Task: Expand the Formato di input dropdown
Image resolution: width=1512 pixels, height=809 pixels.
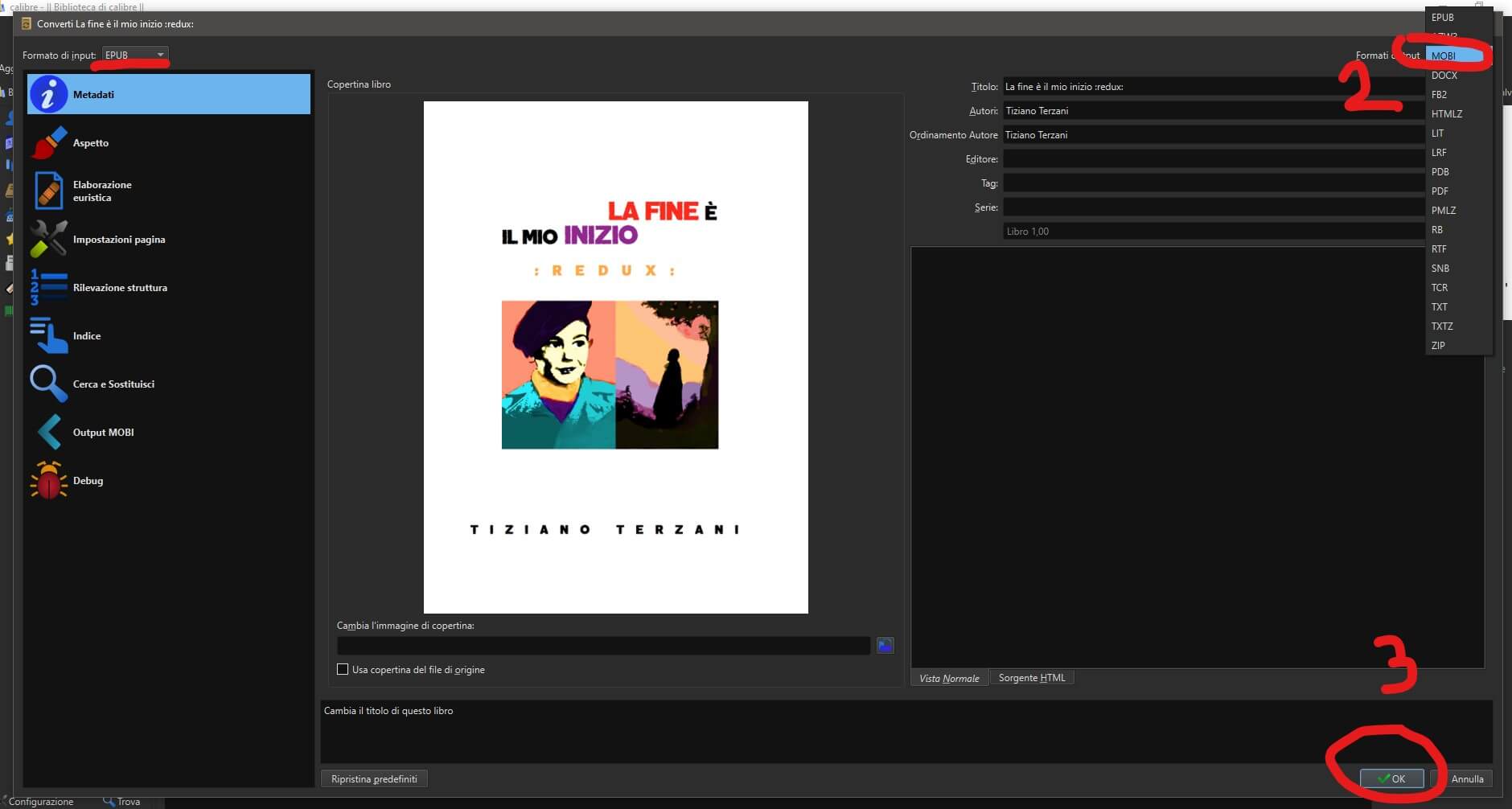Action: (135, 55)
